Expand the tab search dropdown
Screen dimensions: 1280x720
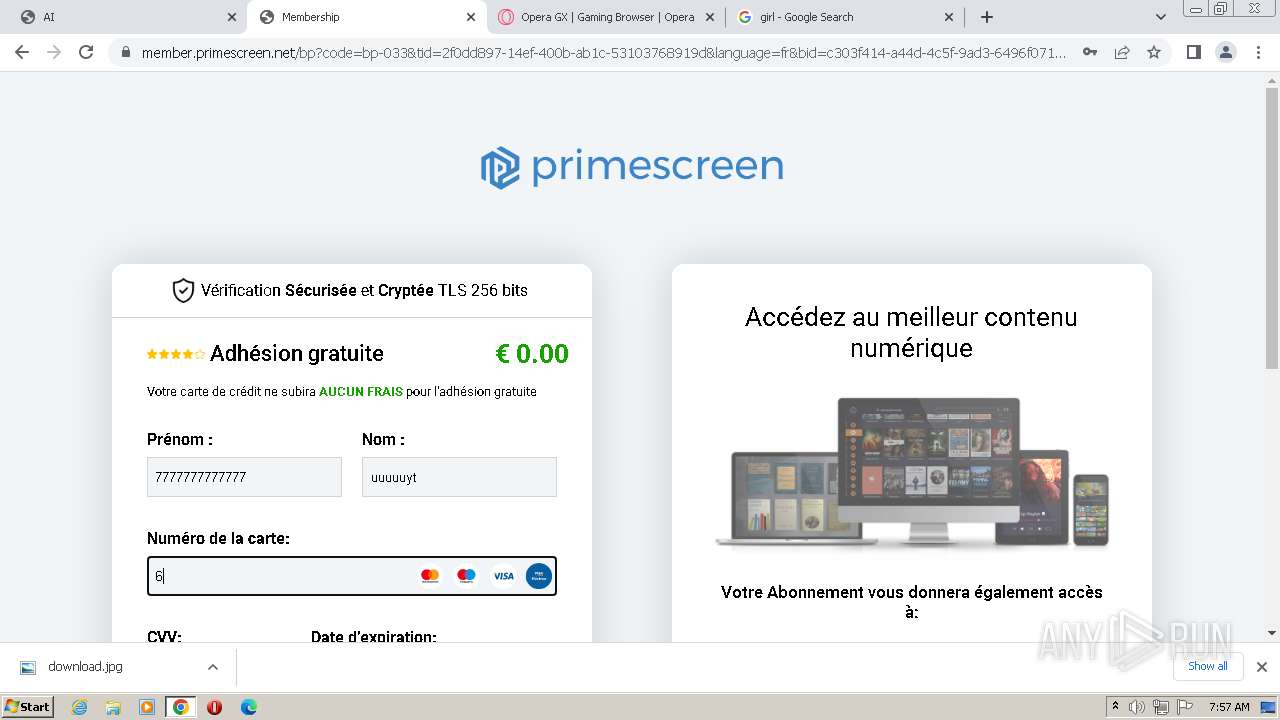tap(1160, 17)
